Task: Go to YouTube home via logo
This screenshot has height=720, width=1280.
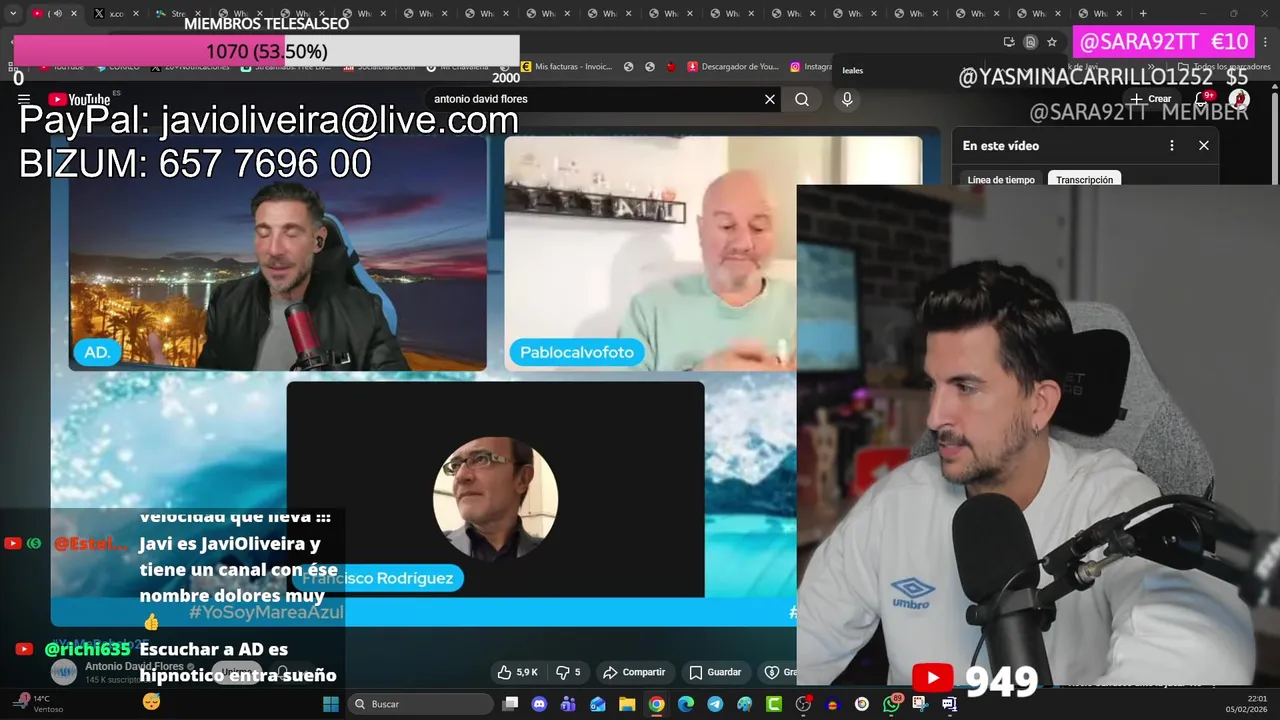Action: (79, 99)
